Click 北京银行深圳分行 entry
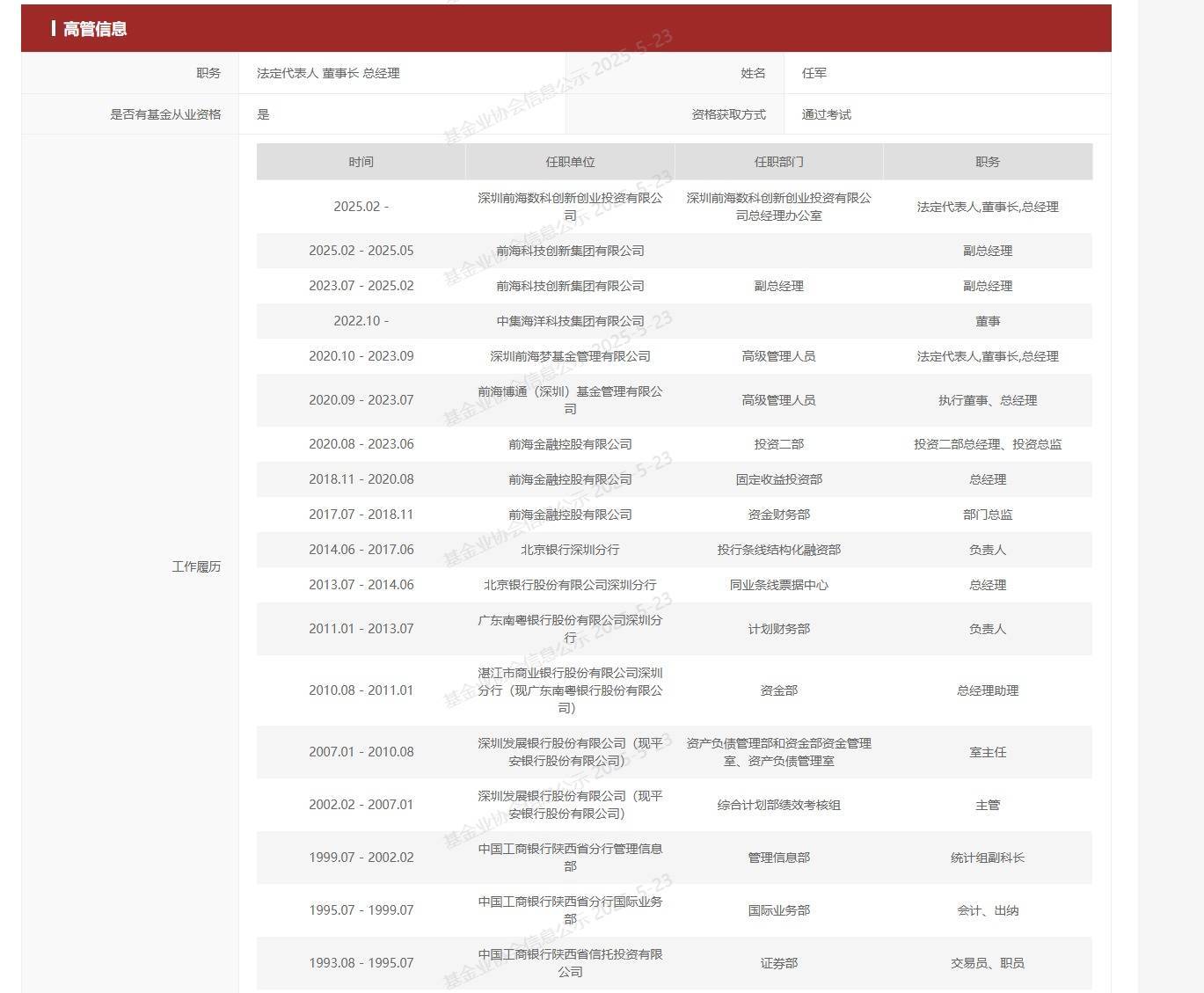Screen dimensions: 1204x993 570,550
